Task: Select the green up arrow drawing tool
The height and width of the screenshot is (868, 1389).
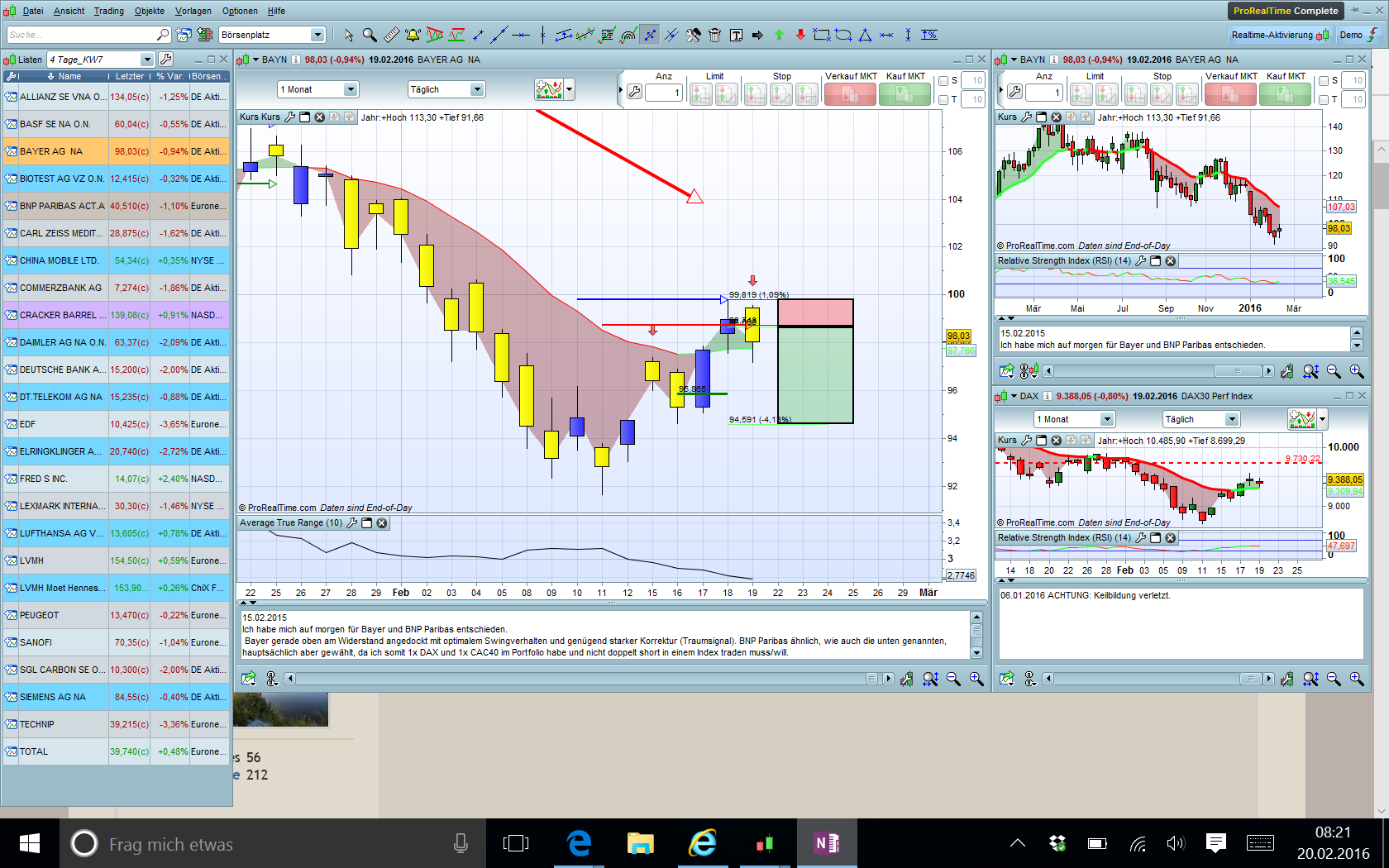Action: [x=779, y=35]
